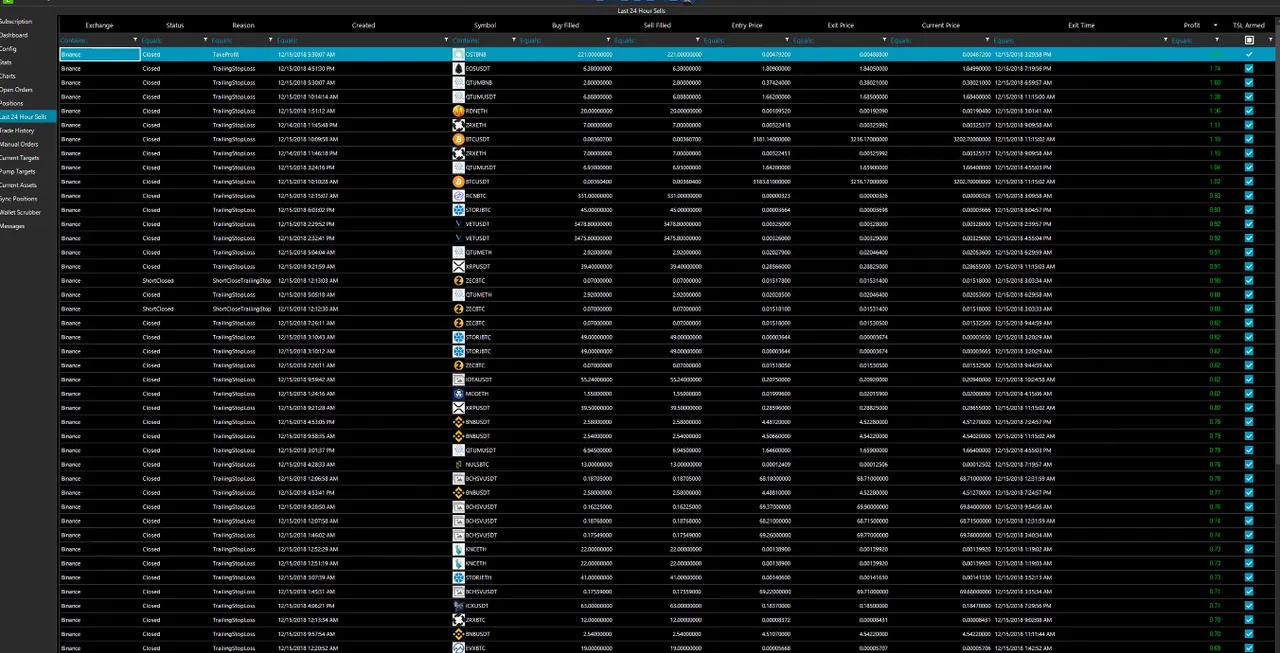Sort by the Exit Time column header
This screenshot has width=1280, height=653.
1081,25
